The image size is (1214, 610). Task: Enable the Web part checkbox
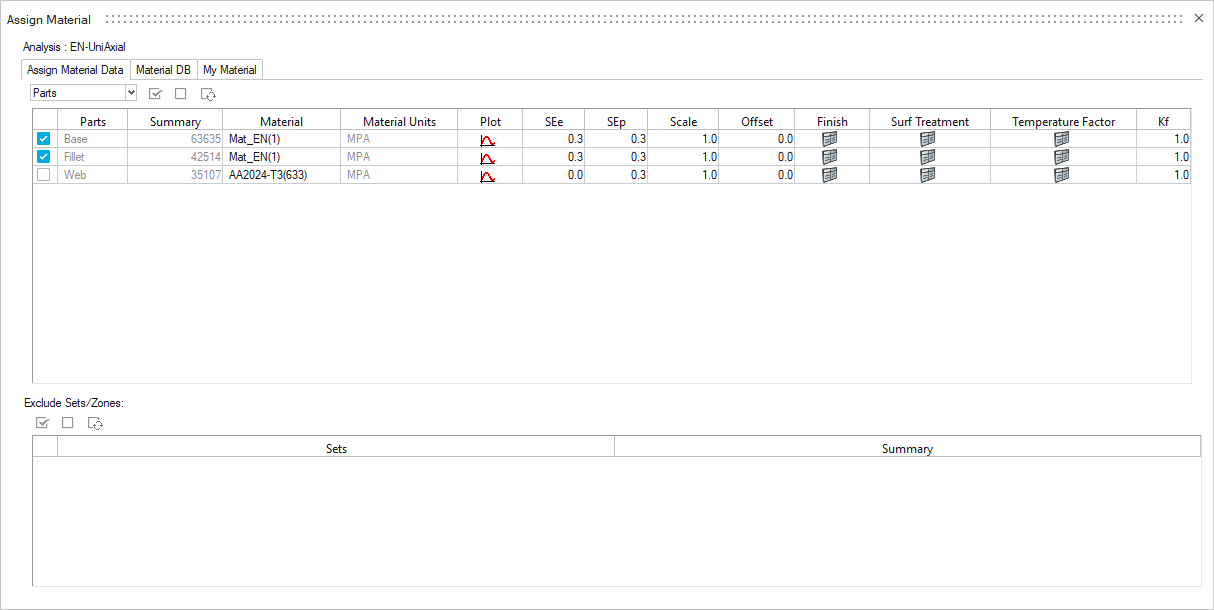44,175
